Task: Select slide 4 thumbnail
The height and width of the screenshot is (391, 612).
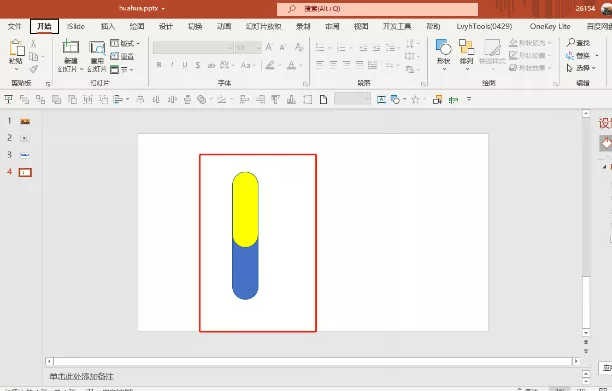Action: [25, 172]
